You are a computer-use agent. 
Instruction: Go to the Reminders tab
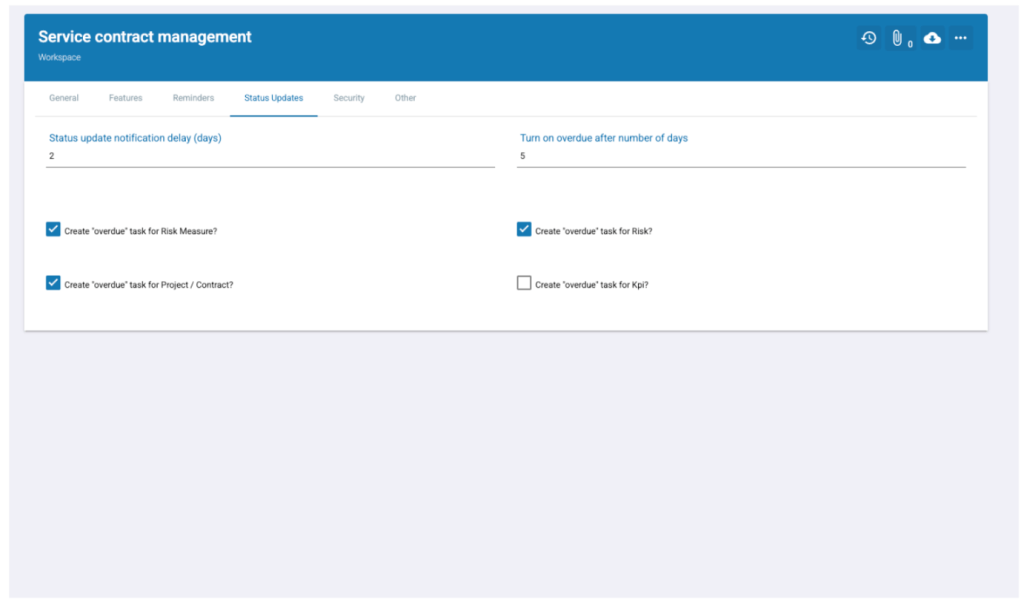point(193,98)
